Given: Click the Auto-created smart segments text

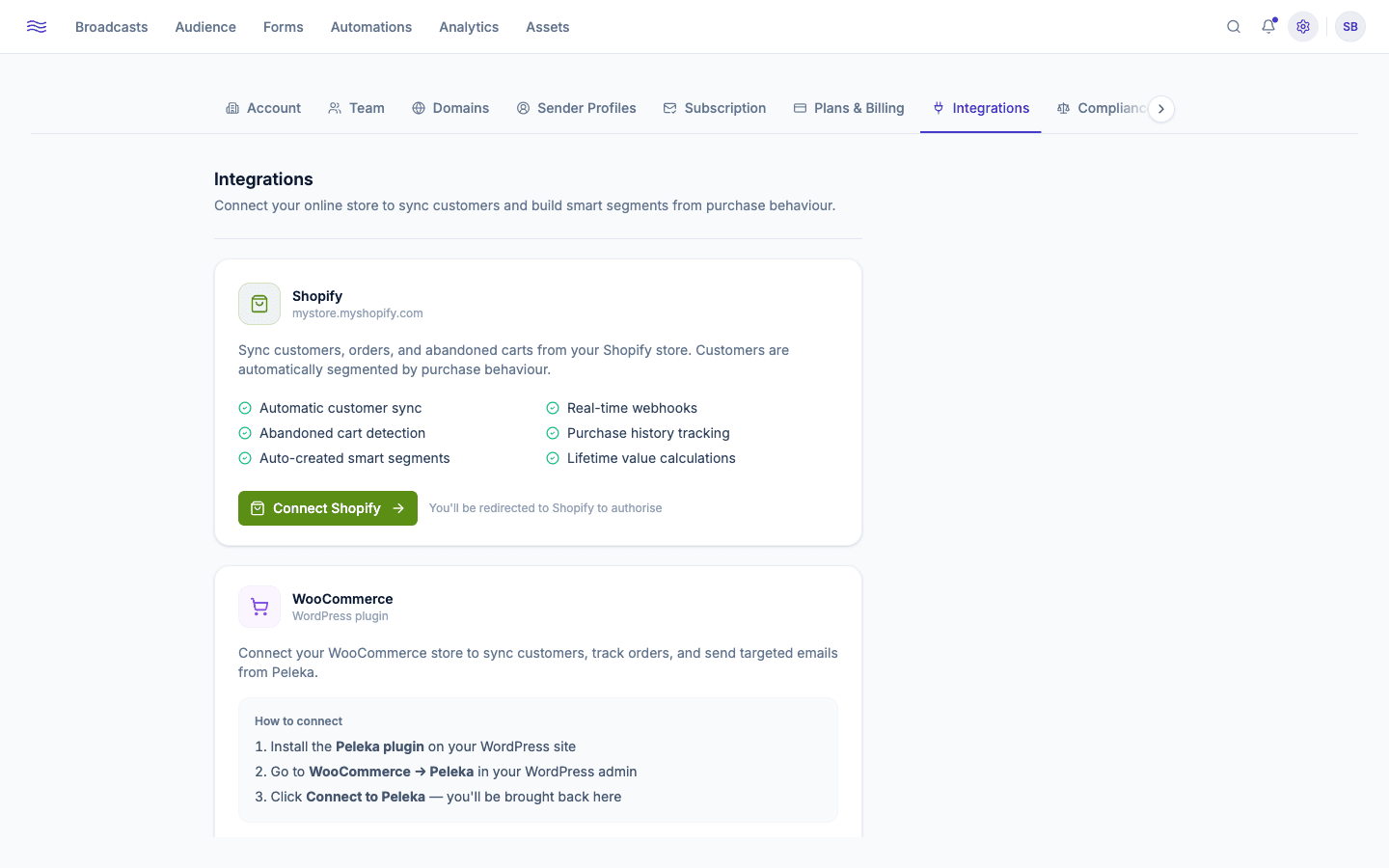Looking at the screenshot, I should [x=355, y=458].
